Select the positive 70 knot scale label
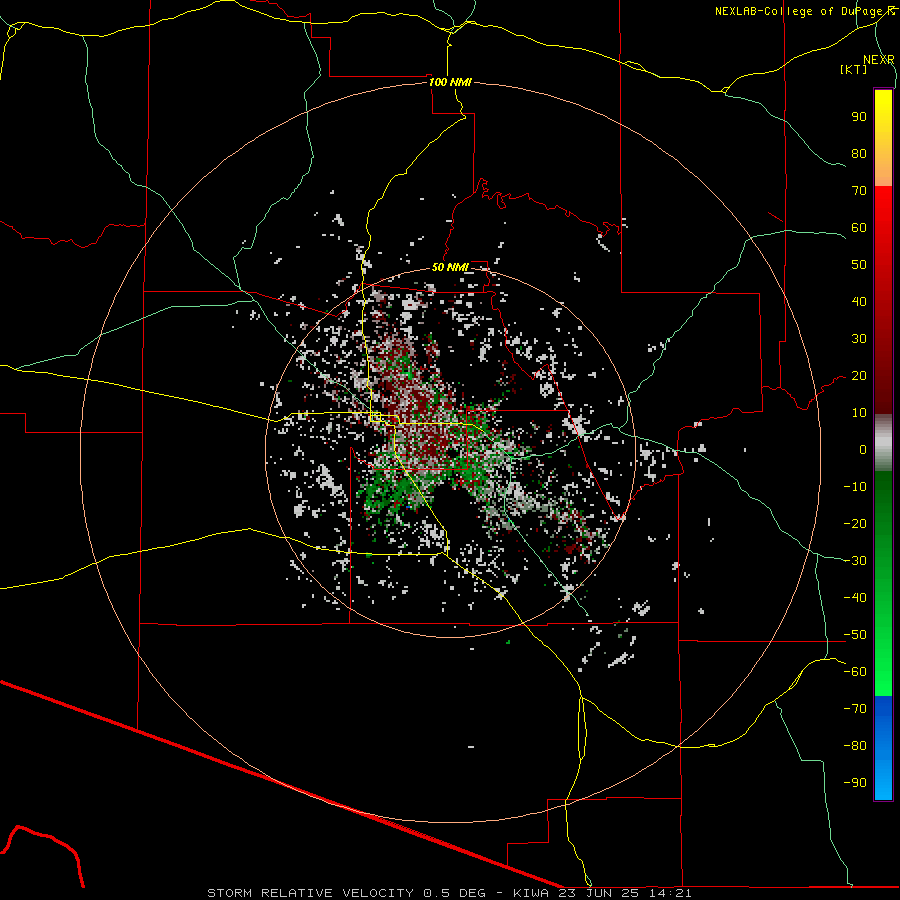The width and height of the screenshot is (900, 900). 859,191
